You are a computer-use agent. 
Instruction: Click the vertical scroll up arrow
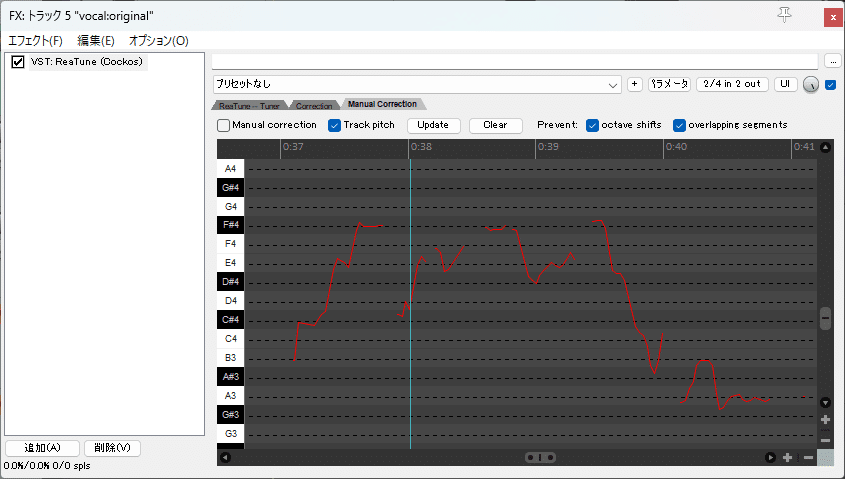825,147
